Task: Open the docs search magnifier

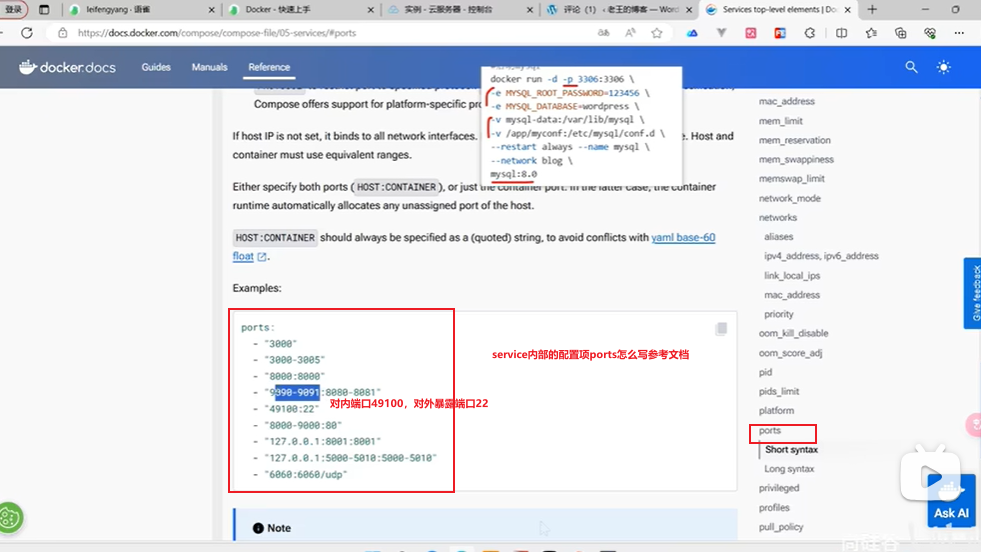Action: tap(912, 67)
